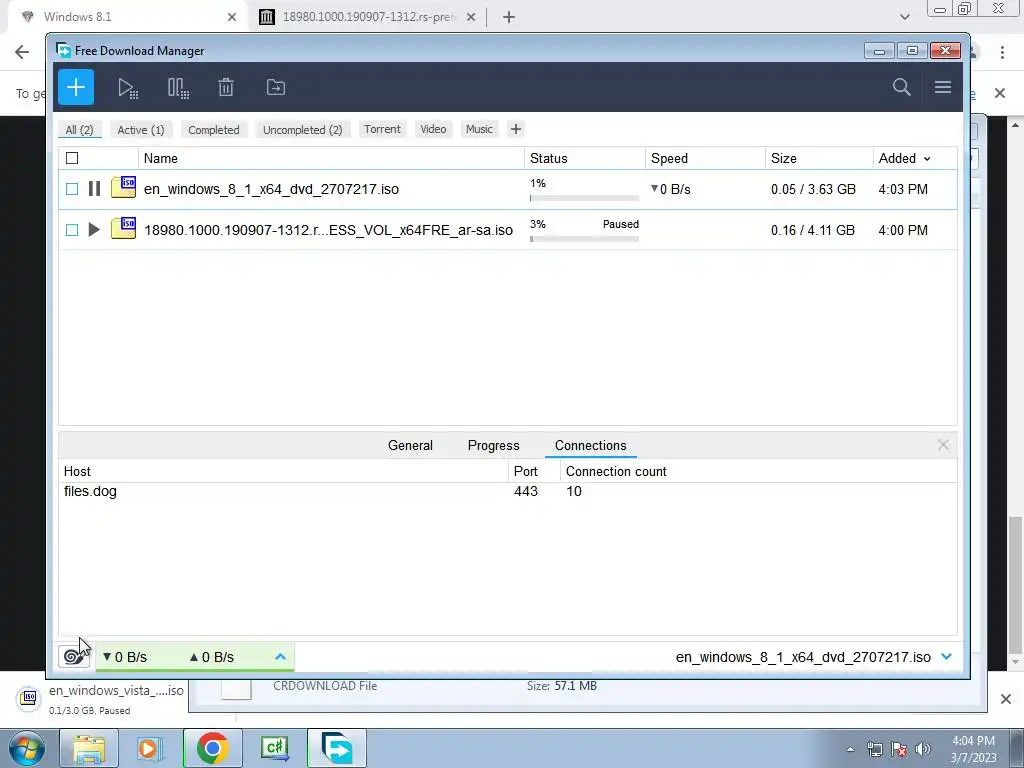Select the Torrent filter

(x=382, y=129)
